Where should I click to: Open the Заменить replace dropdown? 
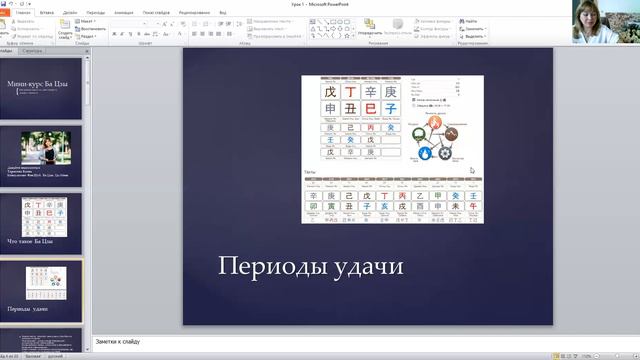coord(473,29)
